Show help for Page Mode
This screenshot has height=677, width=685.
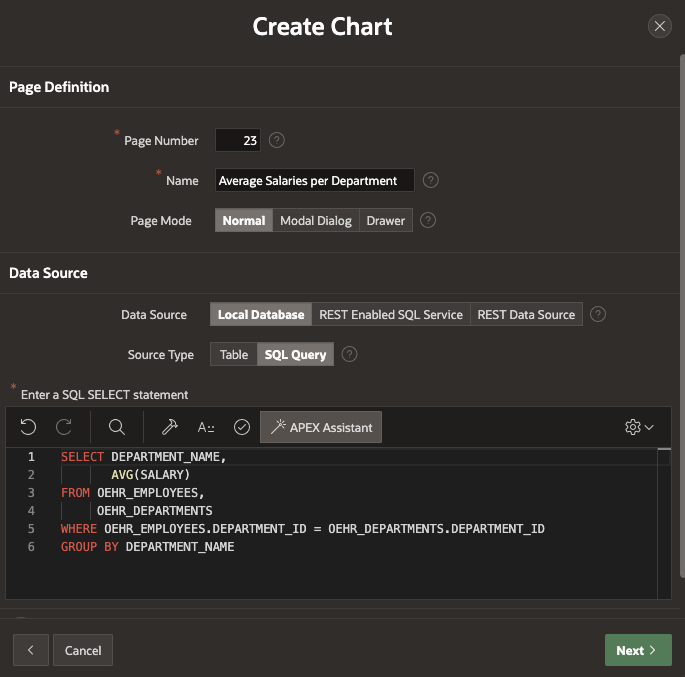coord(428,220)
